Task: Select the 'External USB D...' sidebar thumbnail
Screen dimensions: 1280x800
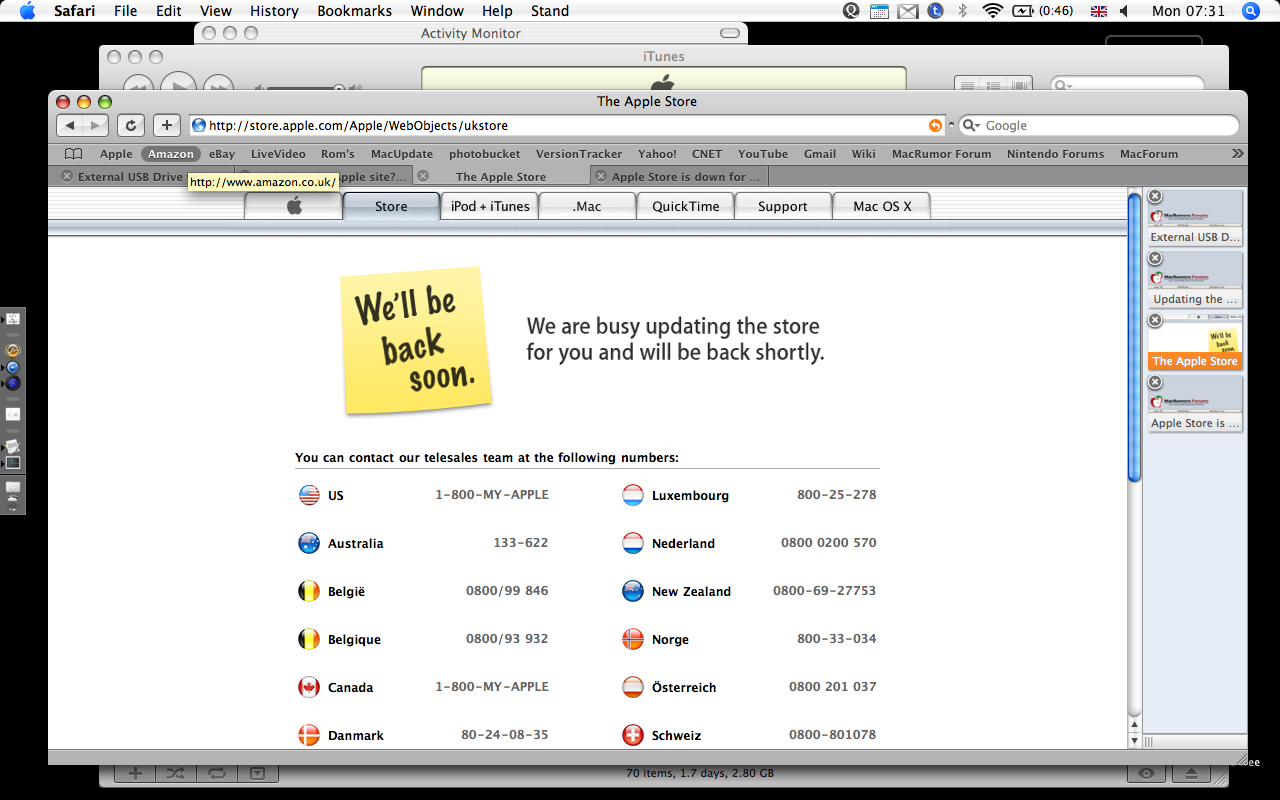Action: [x=1195, y=217]
